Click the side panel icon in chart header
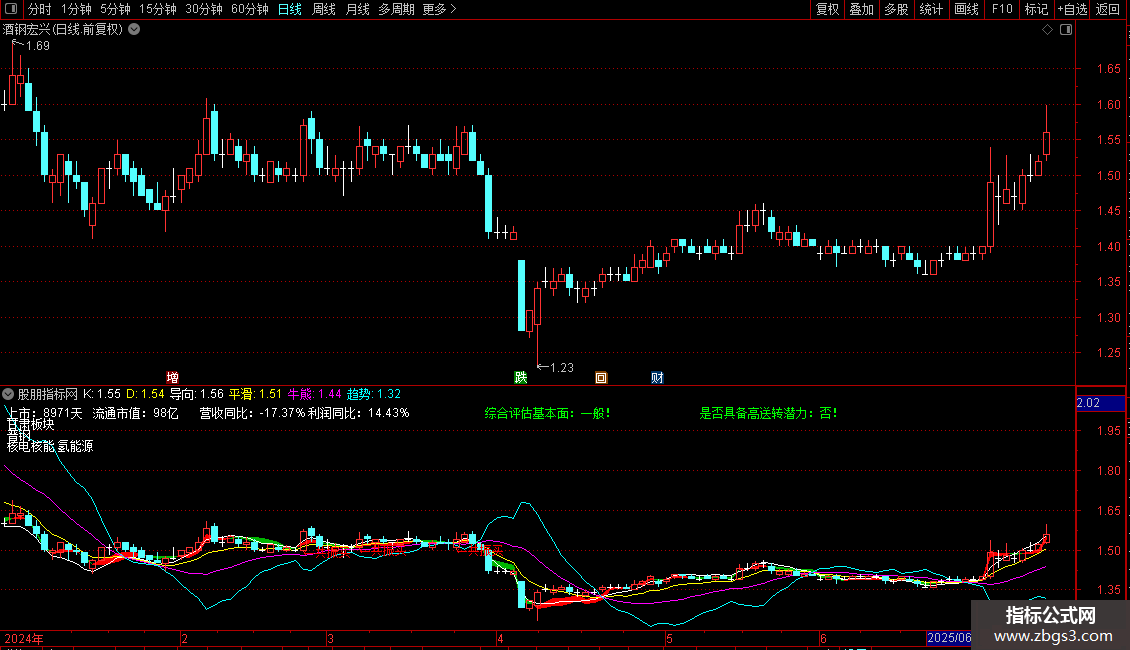1130x650 pixels. [1066, 30]
